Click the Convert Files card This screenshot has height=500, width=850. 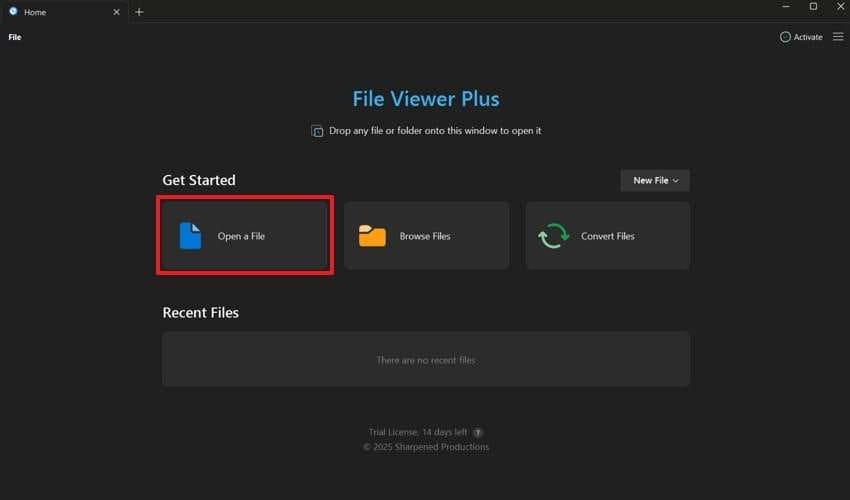pos(608,235)
